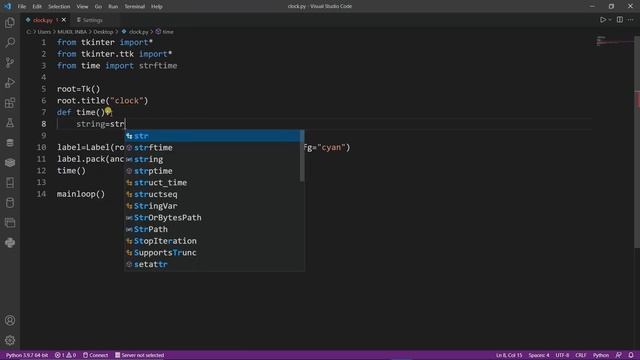Open the Edit menu
The height and width of the screenshot is (360, 640).
37,6
